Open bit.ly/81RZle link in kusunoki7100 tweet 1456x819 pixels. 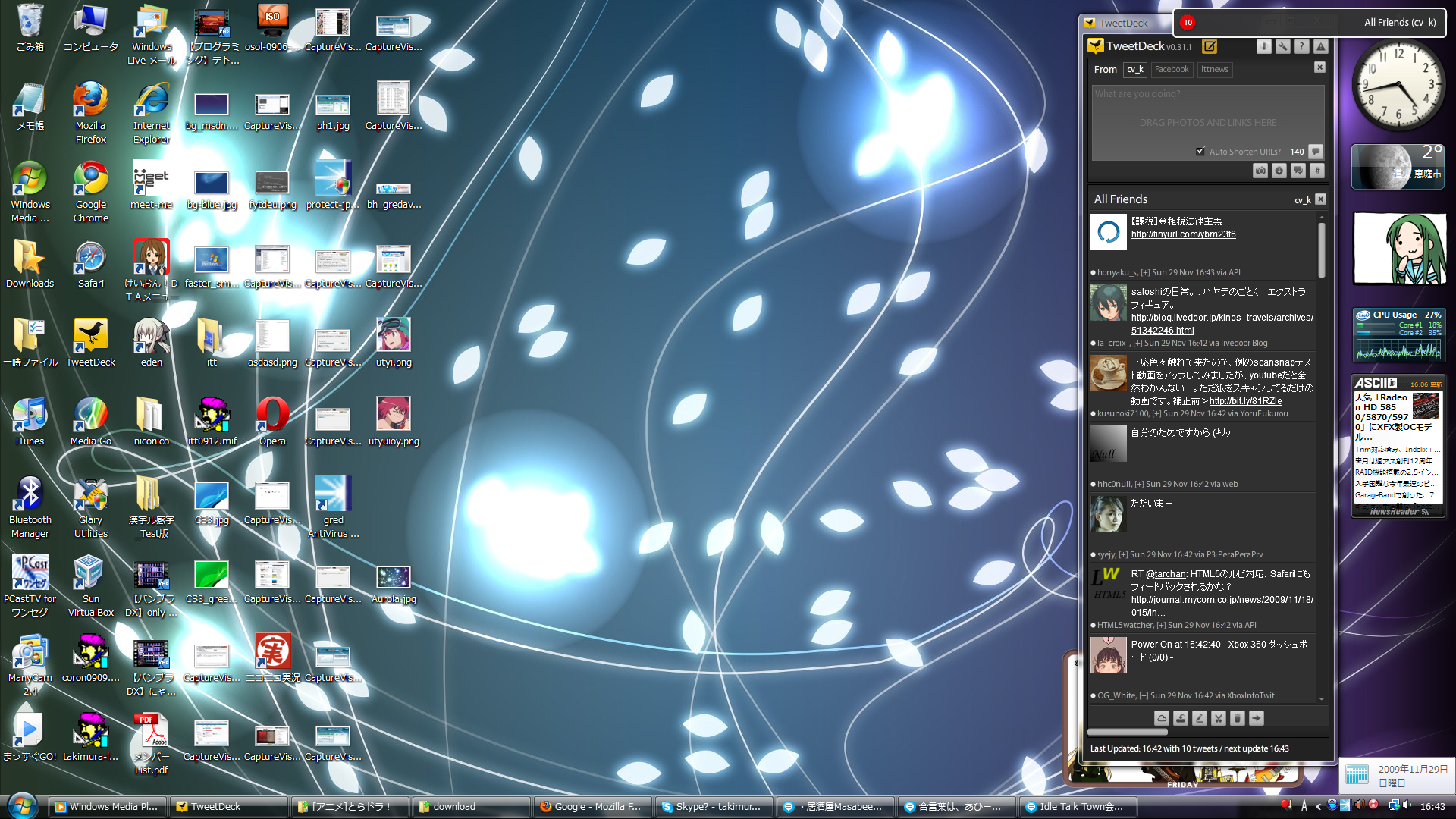click(1245, 401)
